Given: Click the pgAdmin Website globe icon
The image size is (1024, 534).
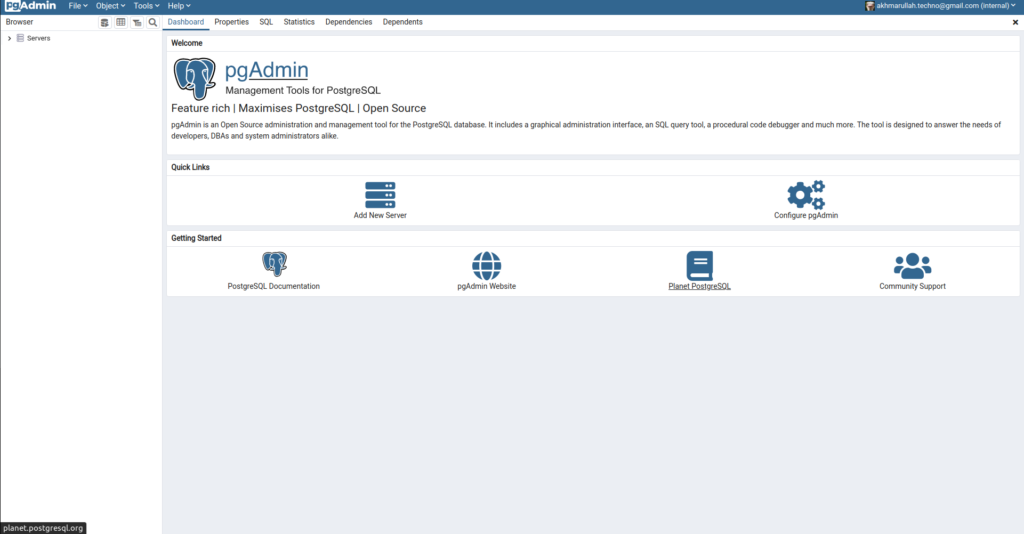Looking at the screenshot, I should 487,266.
